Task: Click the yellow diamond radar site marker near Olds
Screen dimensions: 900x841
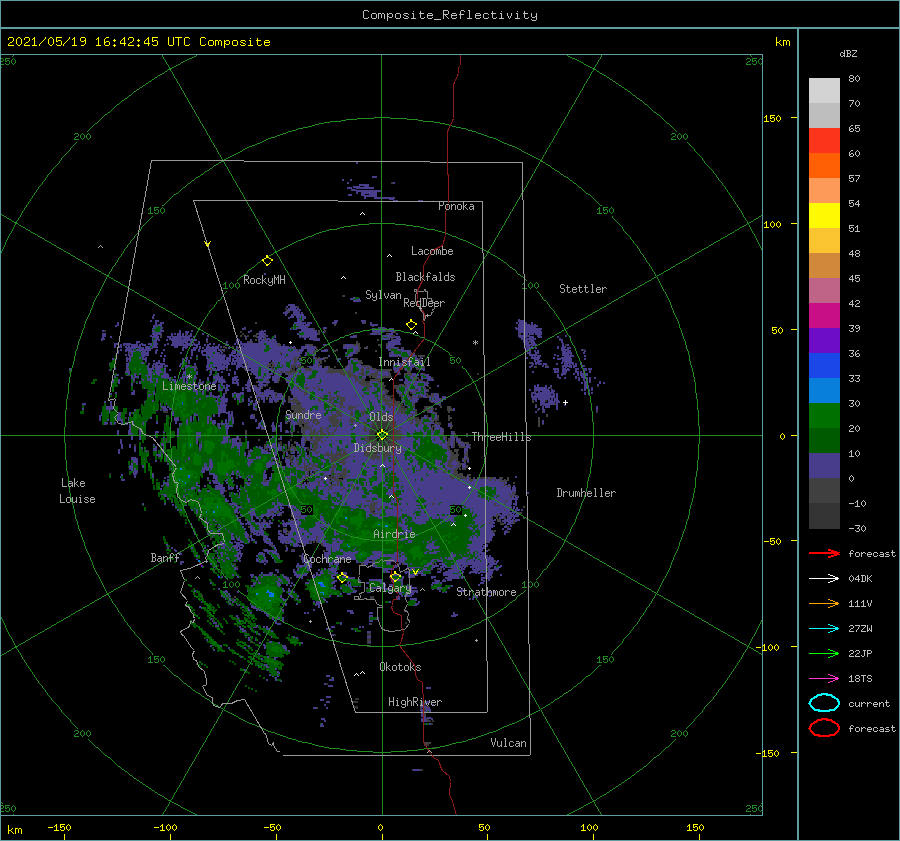Action: tap(382, 435)
